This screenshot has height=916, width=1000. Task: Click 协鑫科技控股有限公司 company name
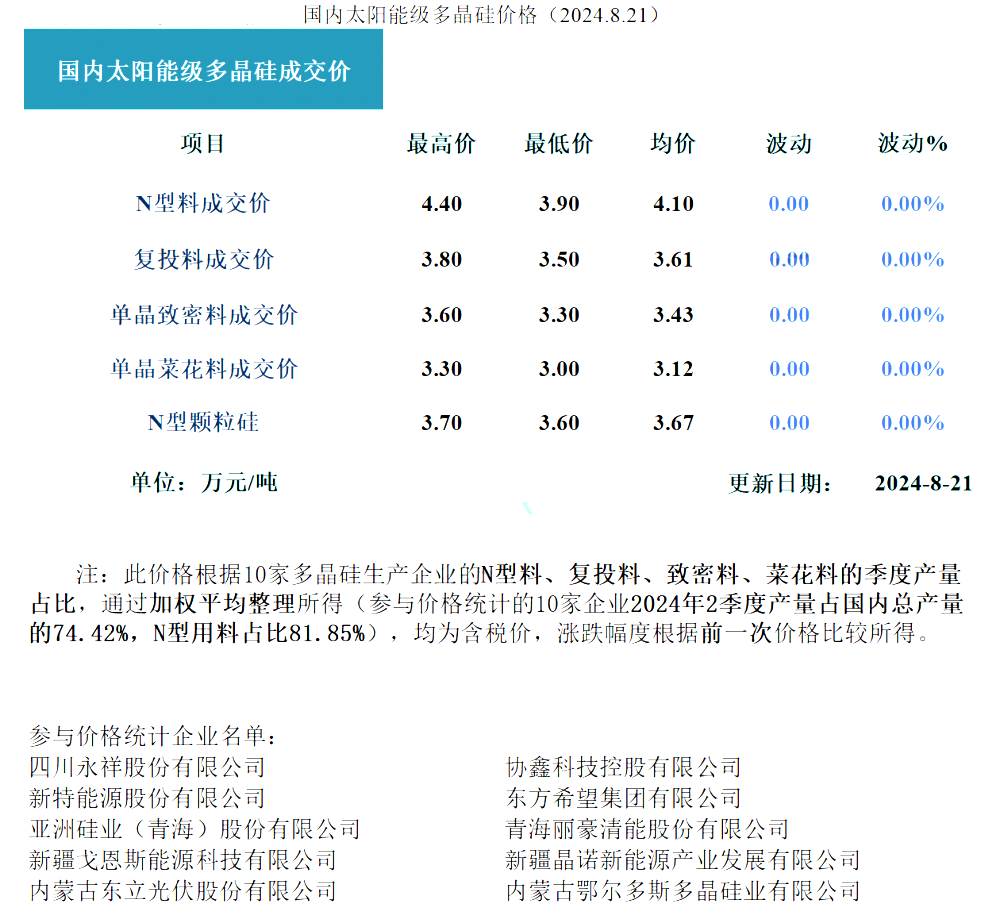pyautogui.click(x=623, y=766)
